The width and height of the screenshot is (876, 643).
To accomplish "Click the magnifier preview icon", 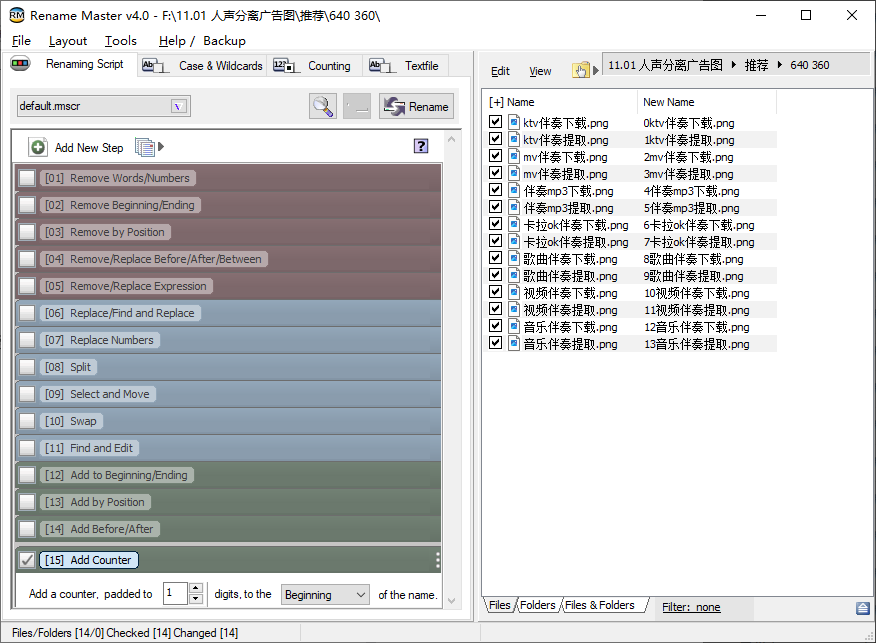I will tap(323, 106).
